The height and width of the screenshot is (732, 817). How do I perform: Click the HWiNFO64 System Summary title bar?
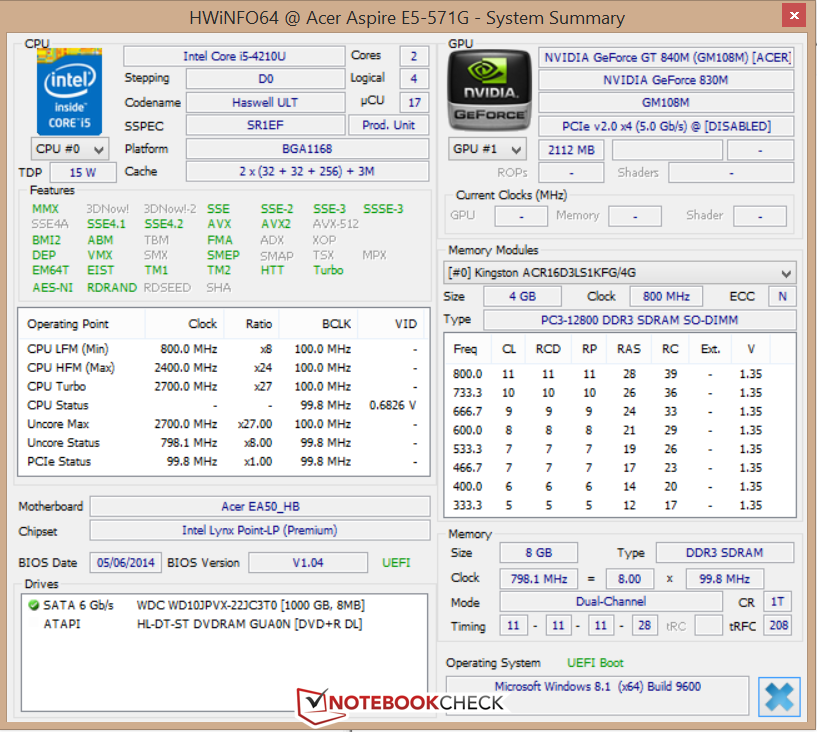pos(406,18)
